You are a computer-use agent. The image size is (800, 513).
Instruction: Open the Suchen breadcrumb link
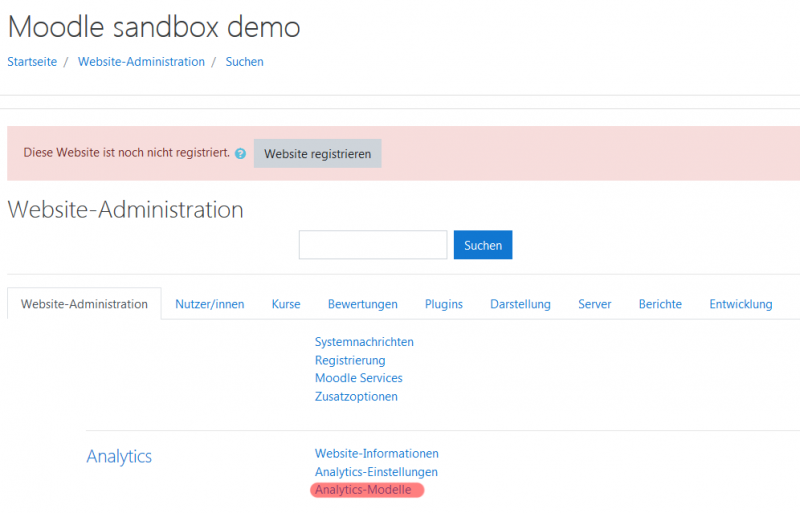coord(244,62)
